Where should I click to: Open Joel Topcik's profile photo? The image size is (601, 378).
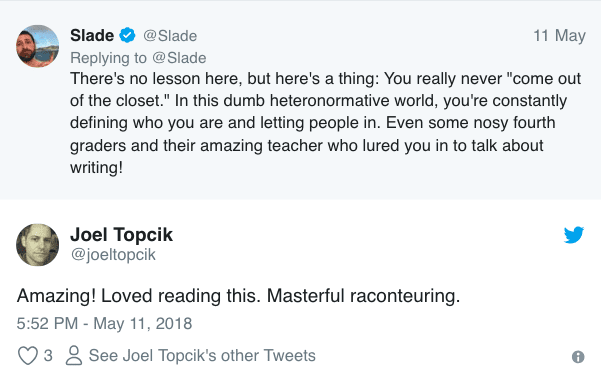[x=38, y=245]
